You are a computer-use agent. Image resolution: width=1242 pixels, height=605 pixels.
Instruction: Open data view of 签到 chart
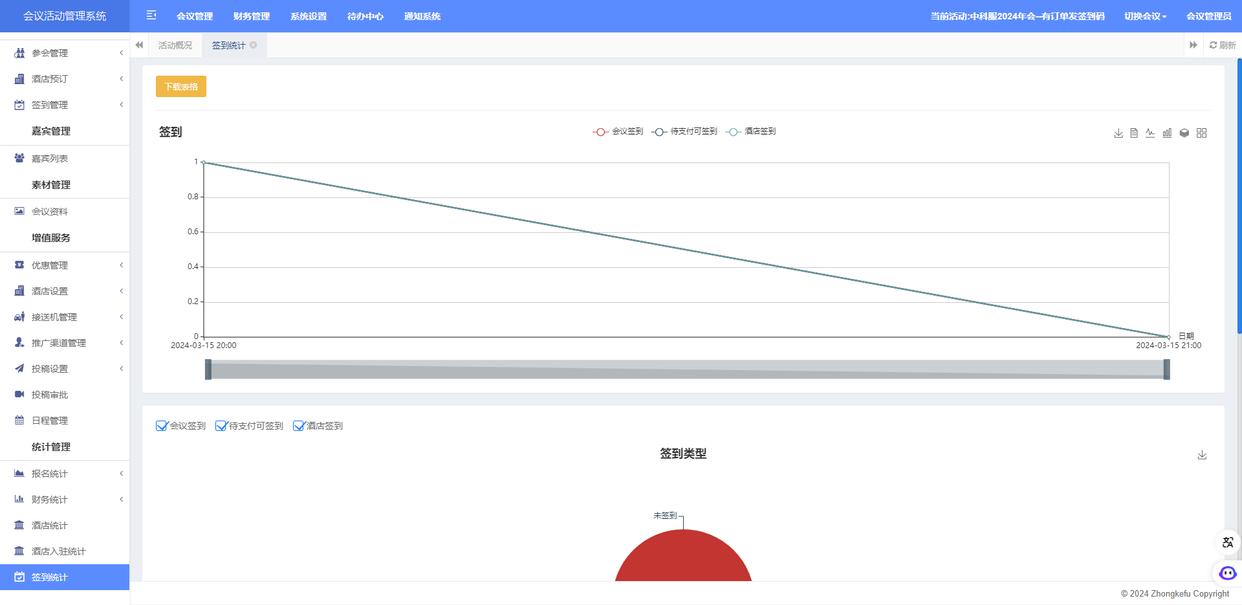point(1134,133)
